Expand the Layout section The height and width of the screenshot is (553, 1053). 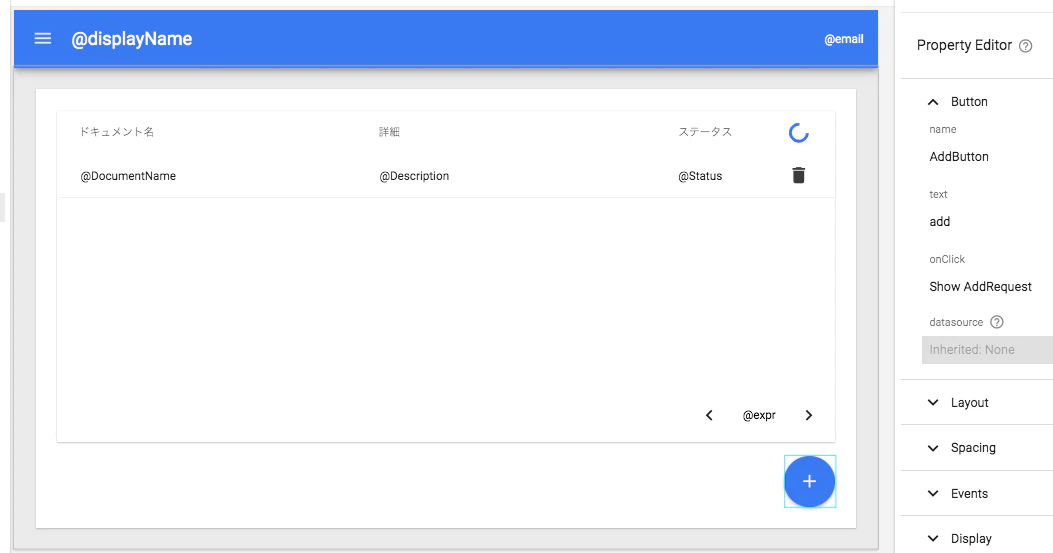click(x=933, y=402)
